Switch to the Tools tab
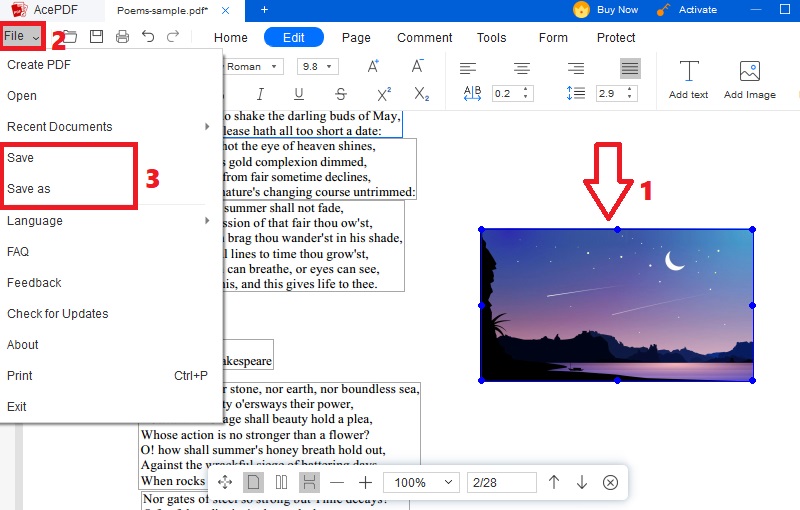Viewport: 800px width, 510px height. (491, 38)
